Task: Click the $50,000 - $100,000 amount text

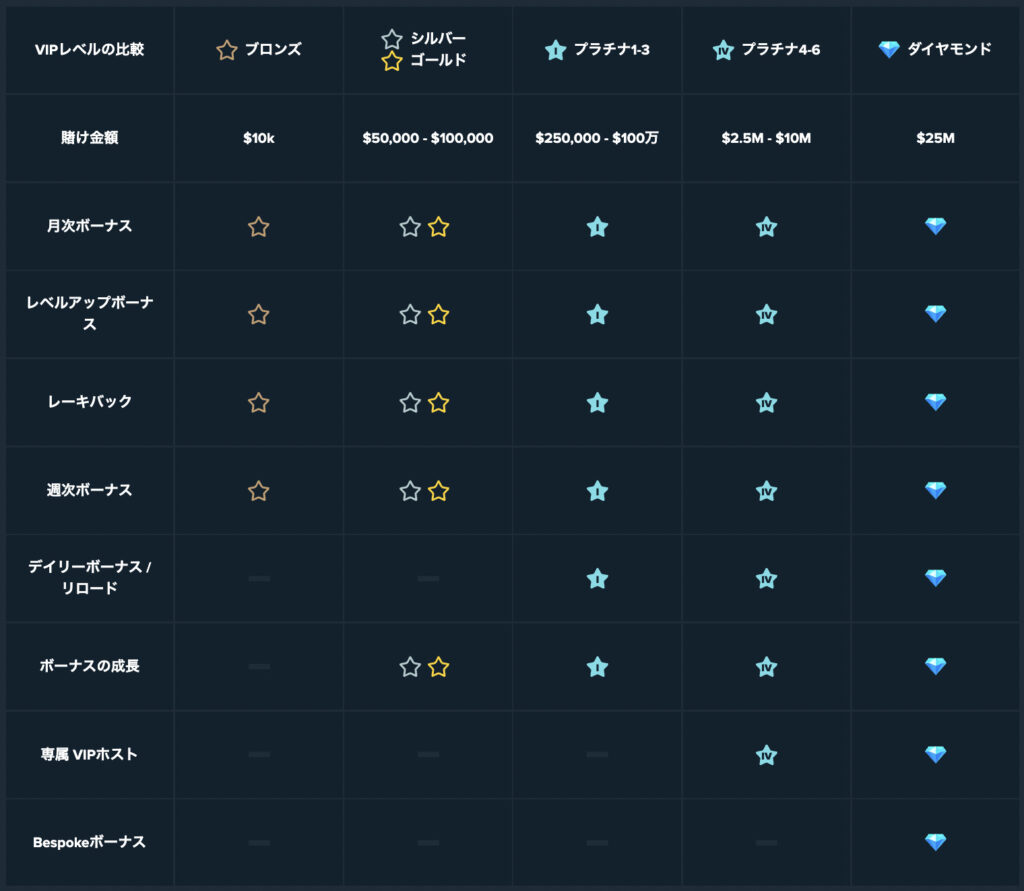Action: (428, 138)
